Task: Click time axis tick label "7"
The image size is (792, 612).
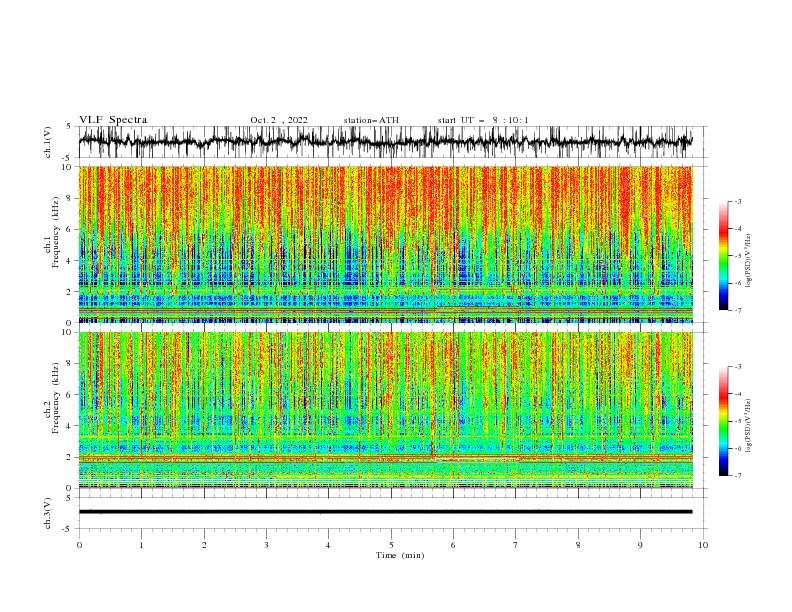Action: pyautogui.click(x=516, y=545)
